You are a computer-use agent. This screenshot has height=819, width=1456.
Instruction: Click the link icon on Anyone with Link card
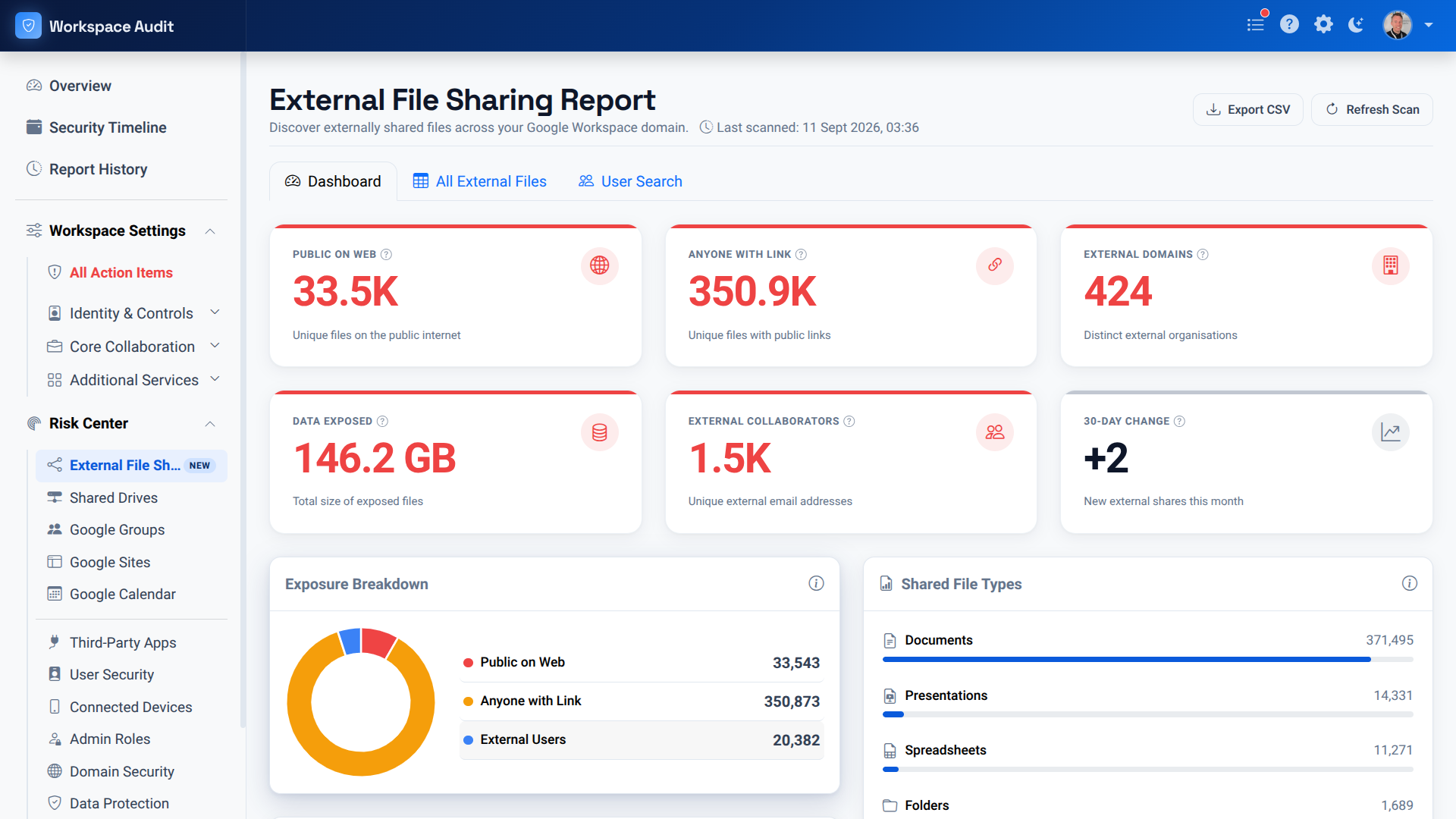[995, 265]
